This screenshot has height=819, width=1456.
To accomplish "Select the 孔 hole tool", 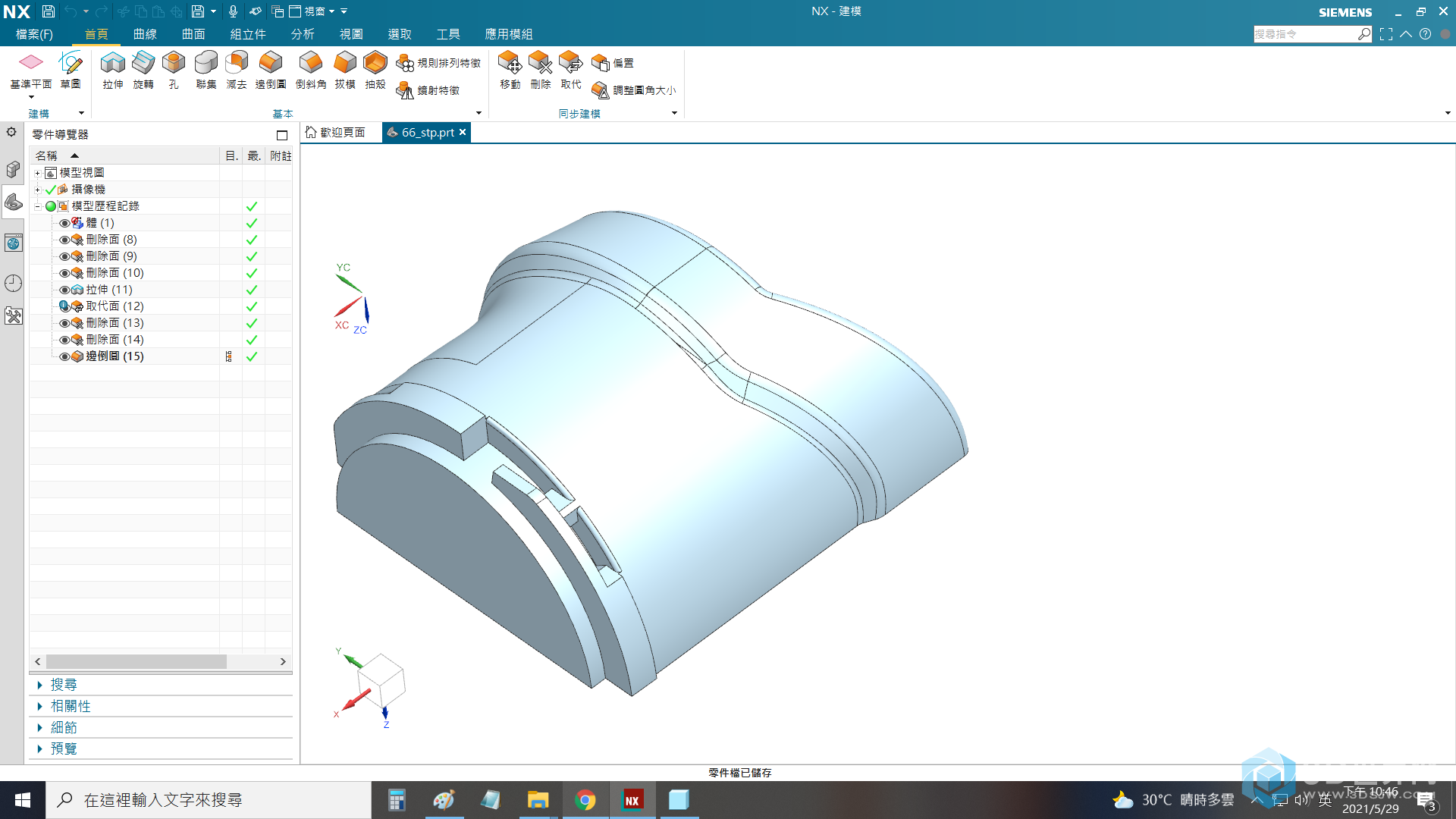I will click(174, 69).
